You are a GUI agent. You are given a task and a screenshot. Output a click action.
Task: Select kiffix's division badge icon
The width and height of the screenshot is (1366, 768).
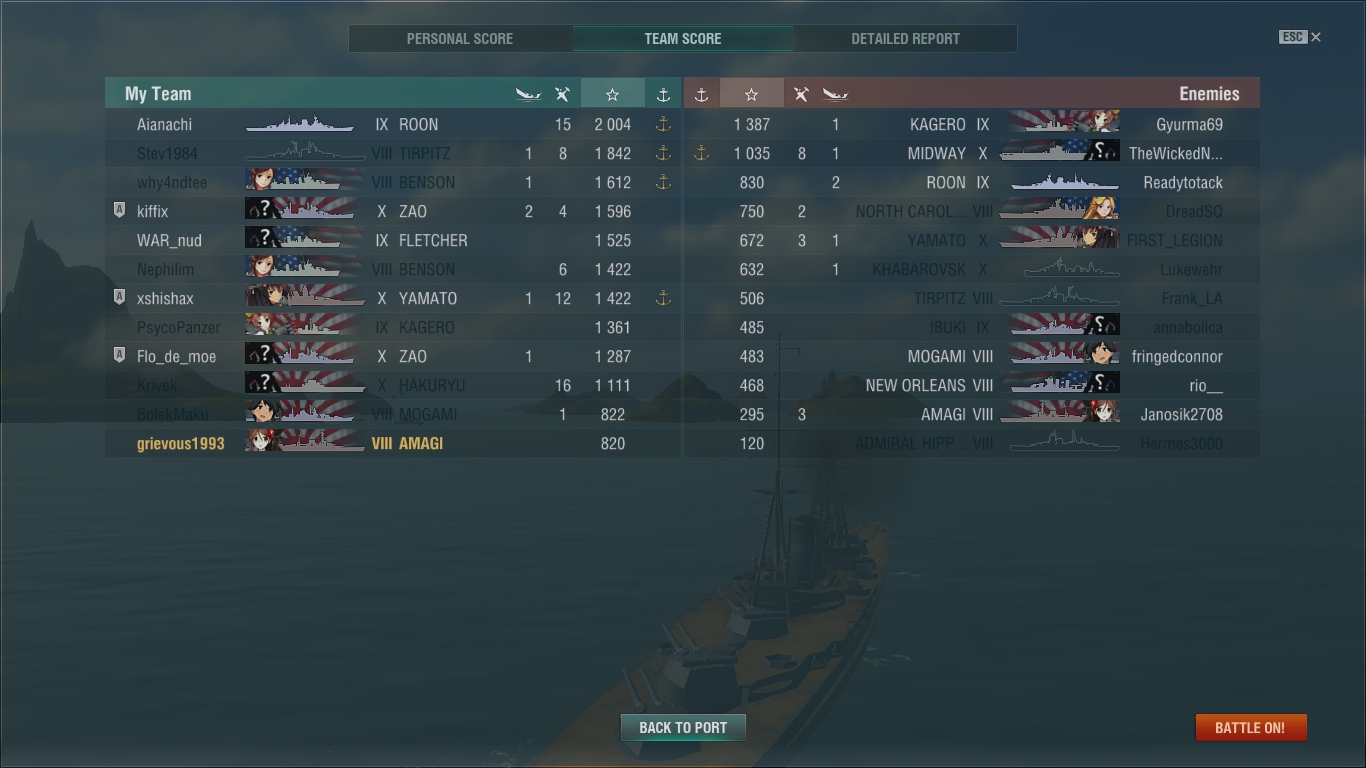click(x=119, y=211)
